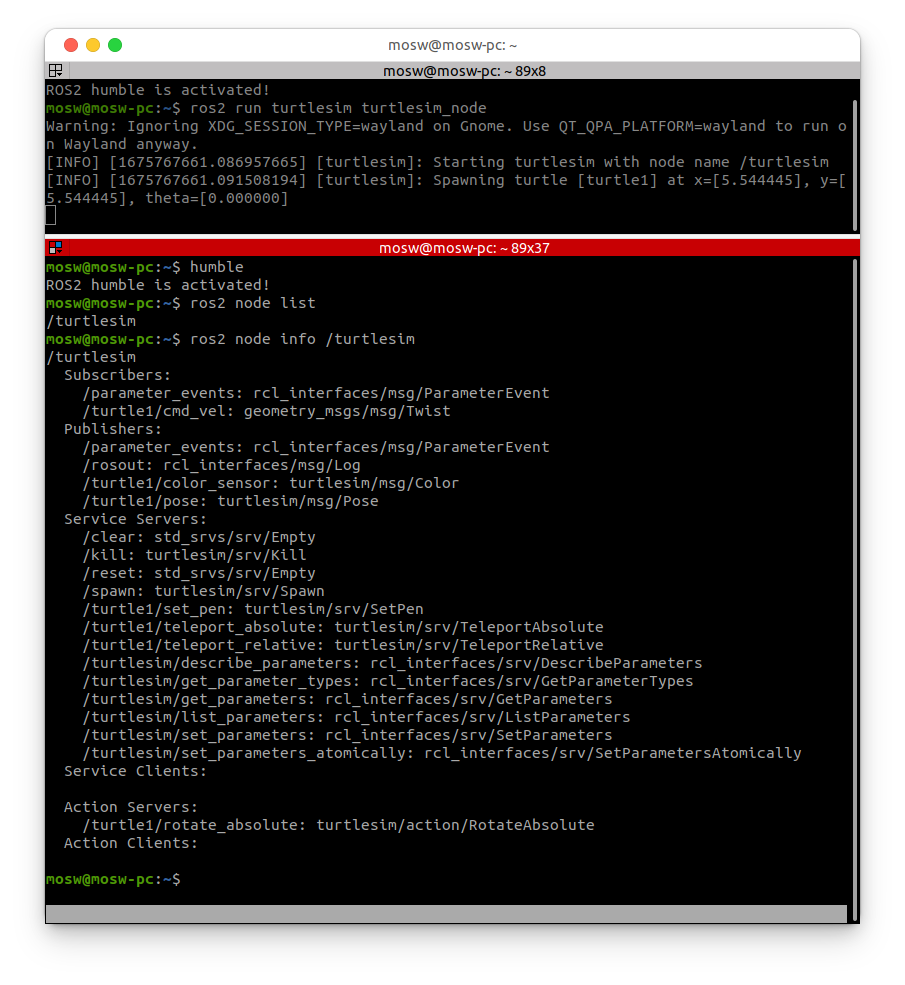Click the 'Spawning turtle [turtle1]' log line
Viewport: 905px width, 985px height.
coord(446,189)
